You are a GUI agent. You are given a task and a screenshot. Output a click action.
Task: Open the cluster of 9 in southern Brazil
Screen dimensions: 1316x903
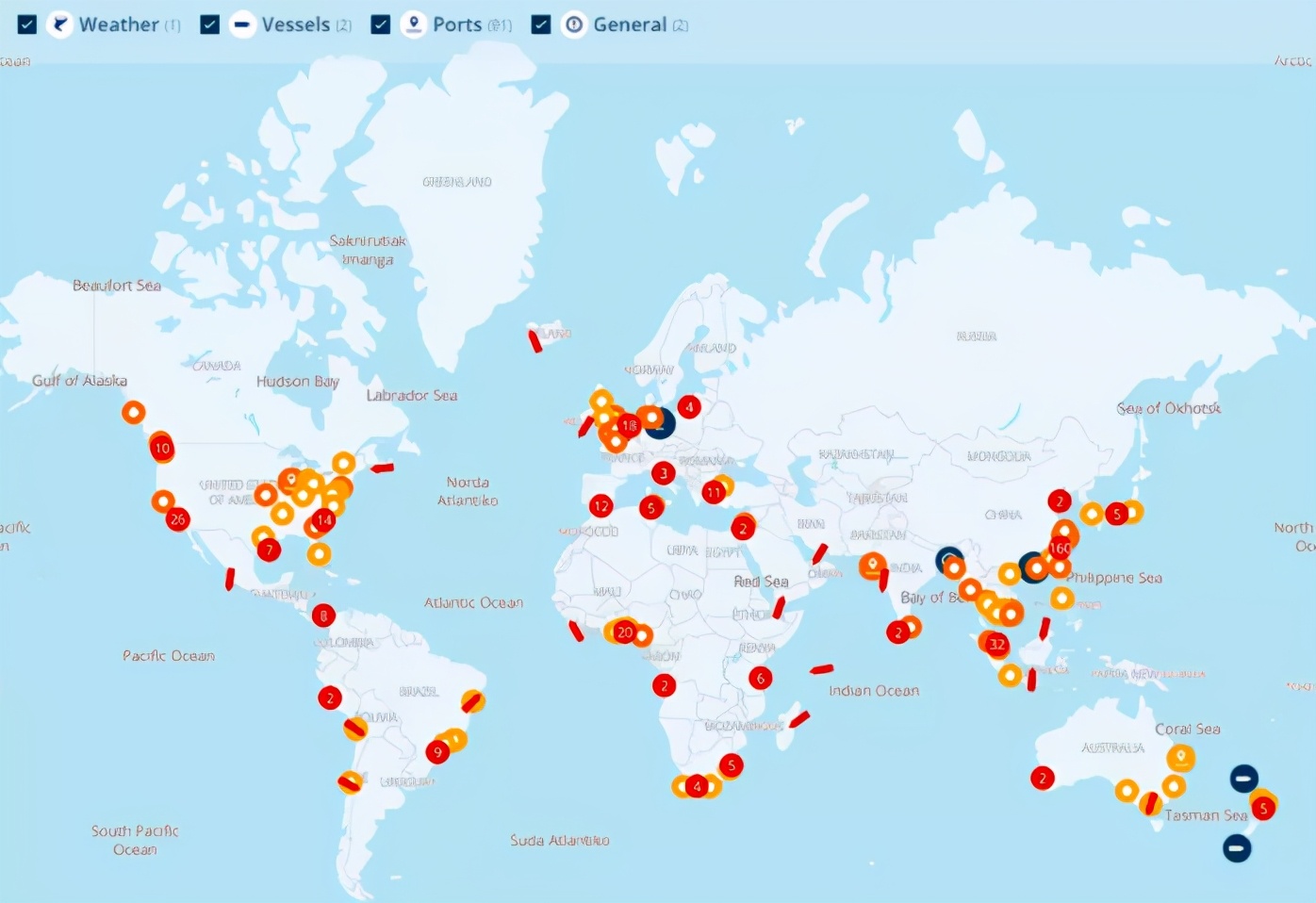click(437, 752)
